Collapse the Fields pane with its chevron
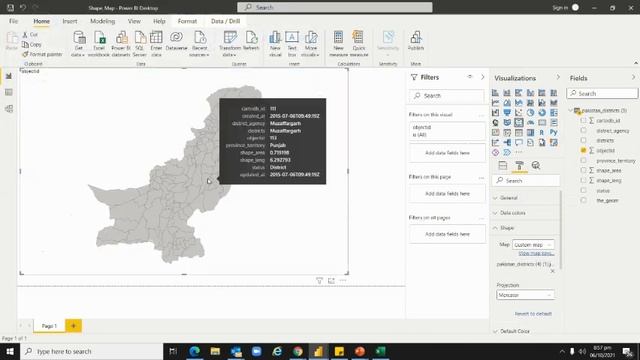This screenshot has width=640, height=360. tap(633, 77)
